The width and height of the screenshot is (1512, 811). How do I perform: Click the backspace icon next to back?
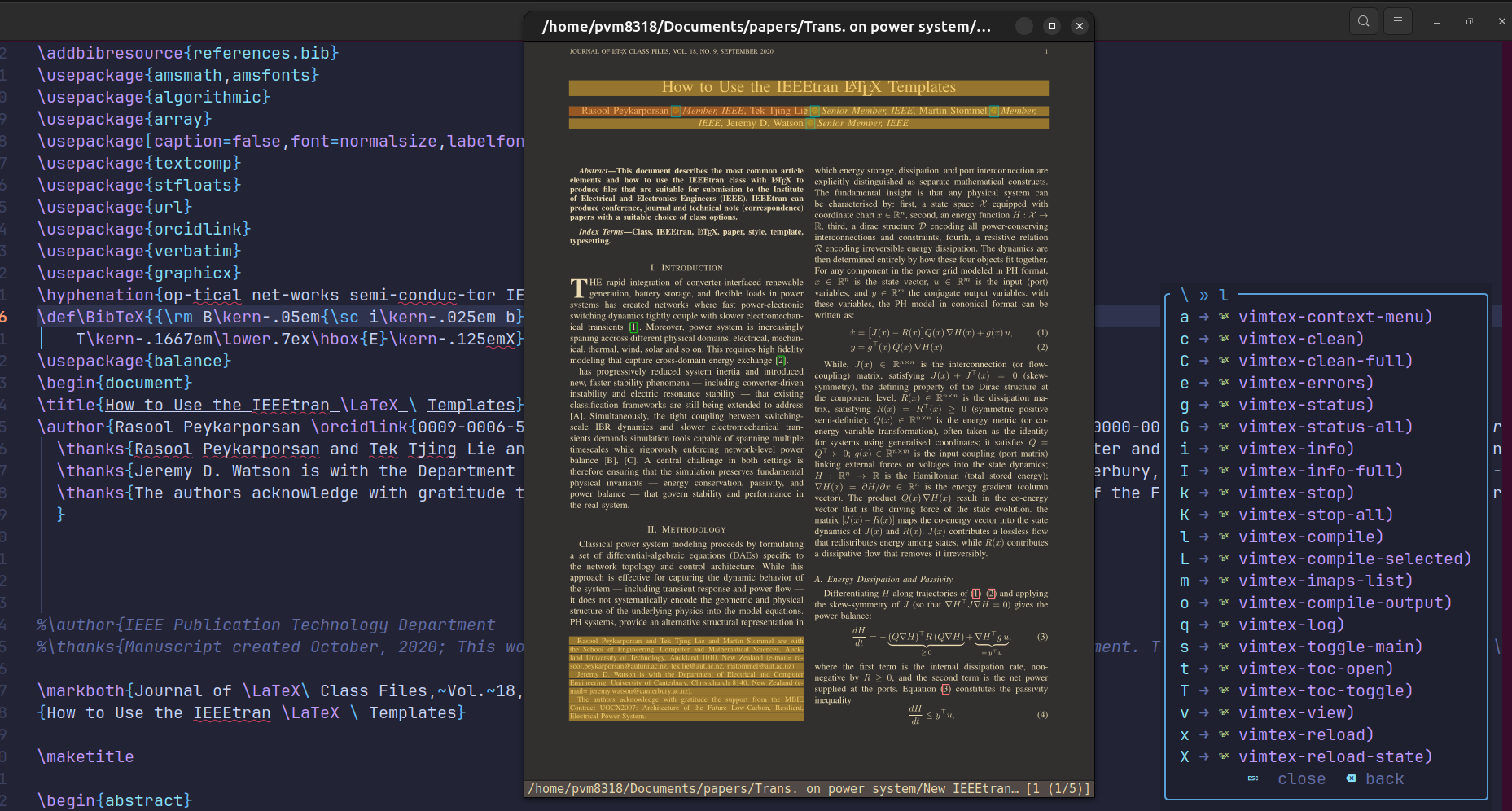[1351, 778]
